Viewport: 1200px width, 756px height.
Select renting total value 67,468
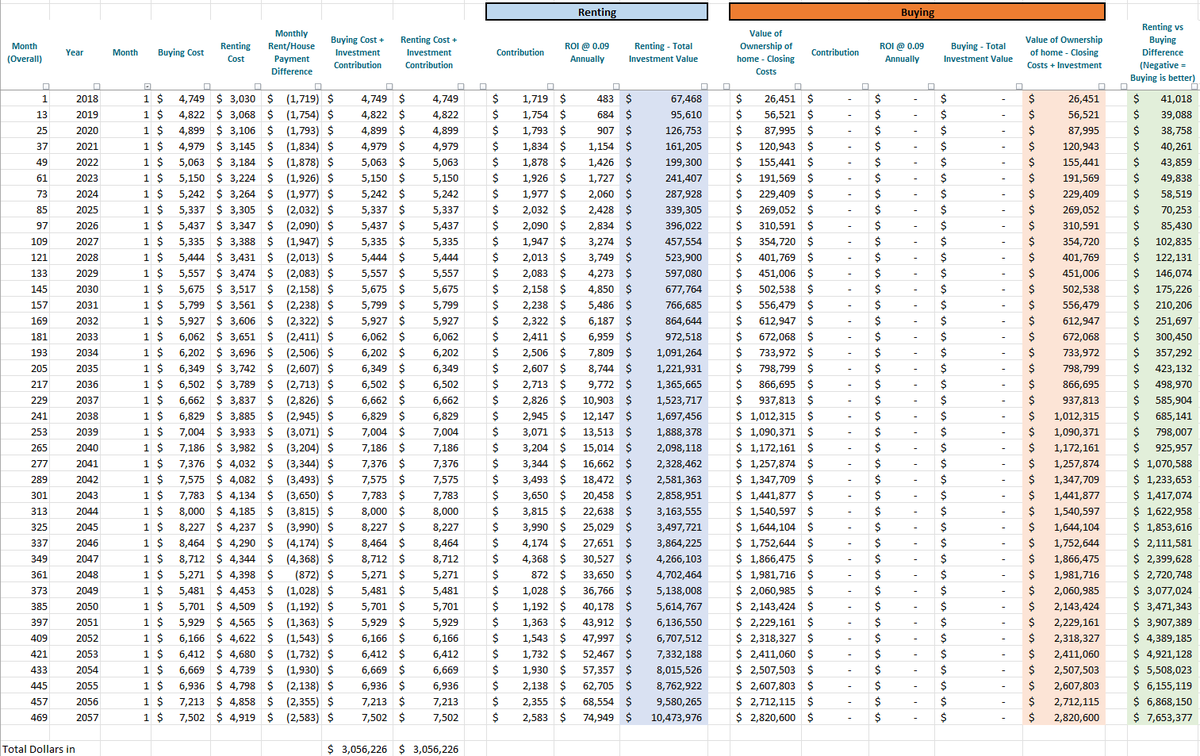pyautogui.click(x=666, y=99)
